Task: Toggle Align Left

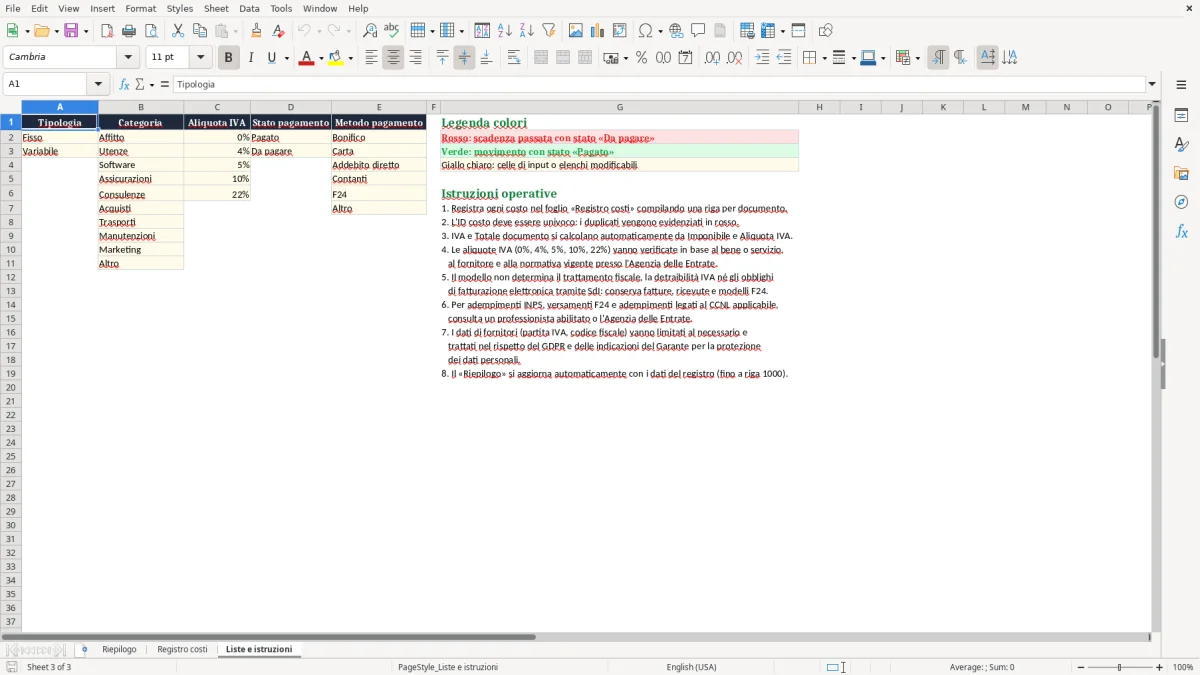Action: [371, 58]
